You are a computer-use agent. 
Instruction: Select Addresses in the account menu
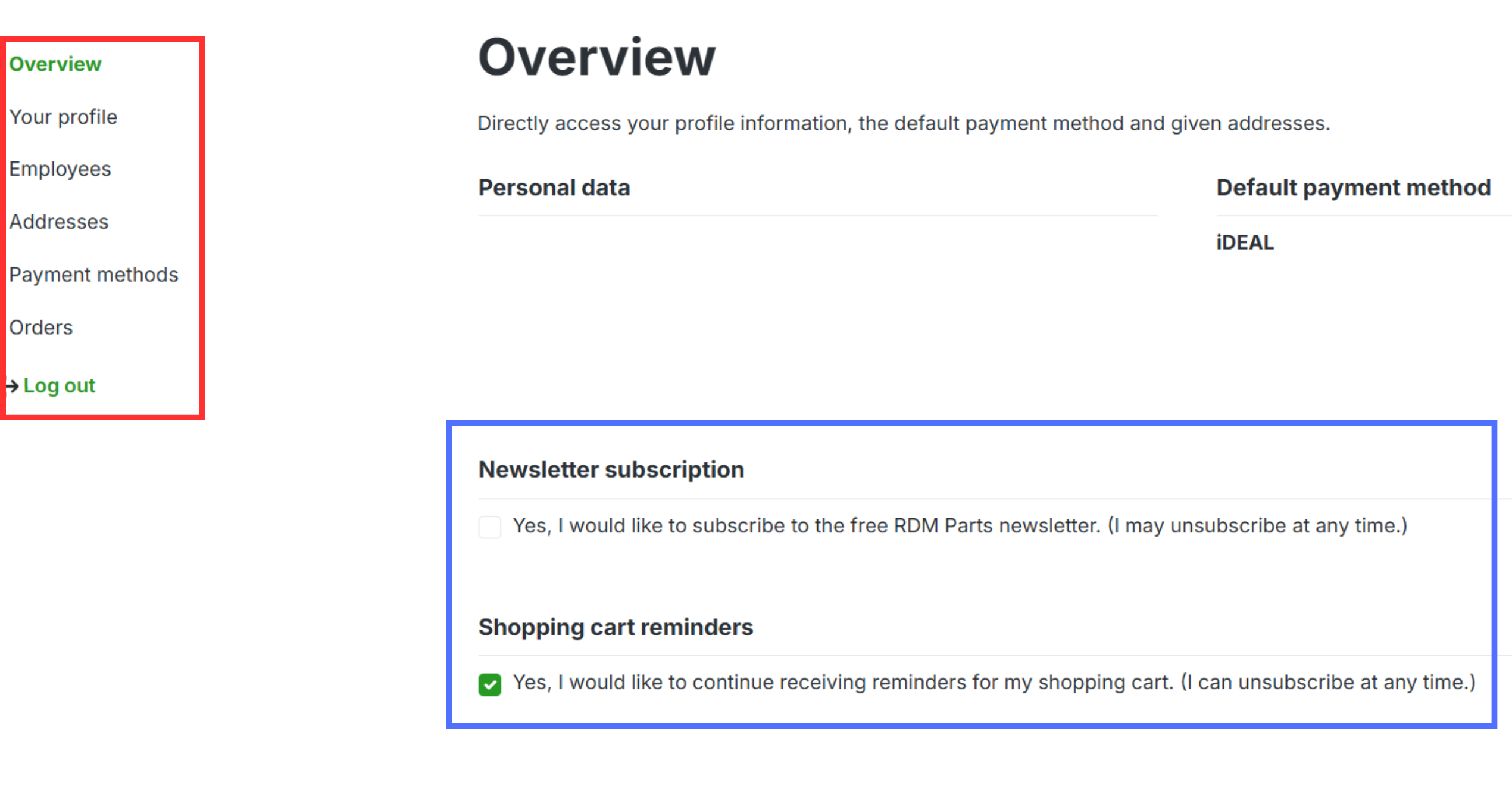tap(59, 222)
